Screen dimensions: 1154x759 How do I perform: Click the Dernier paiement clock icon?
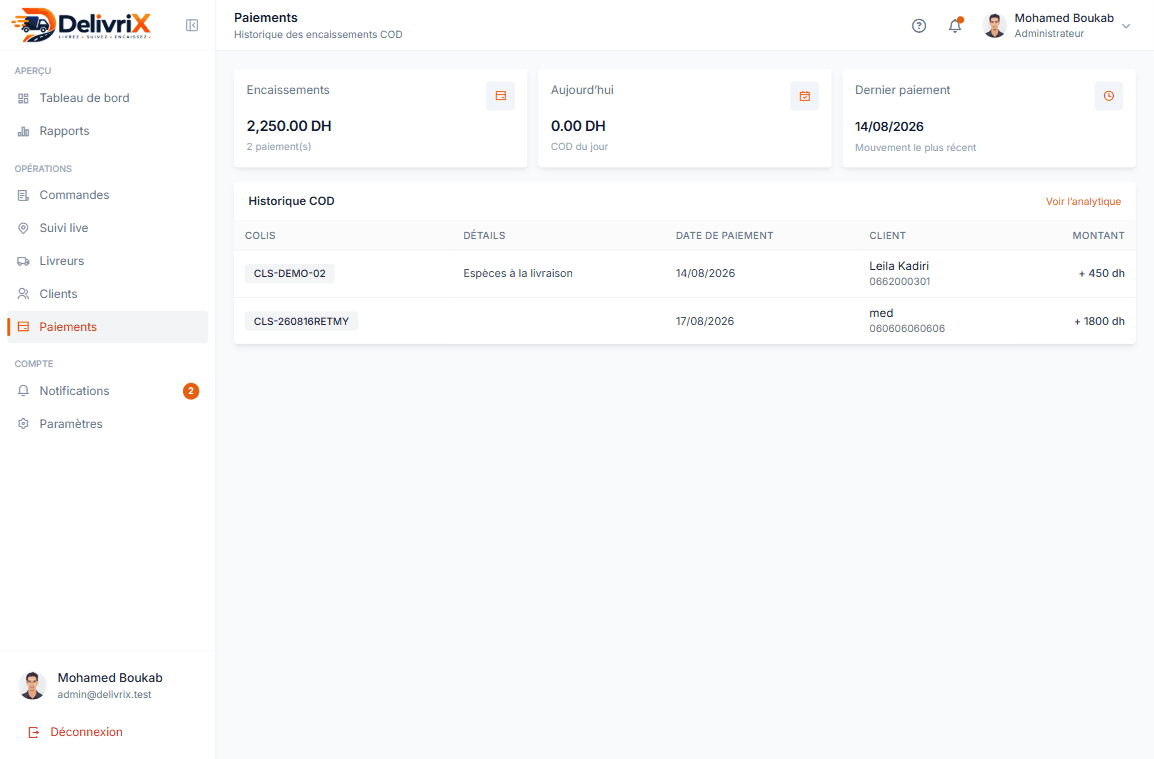[1108, 96]
